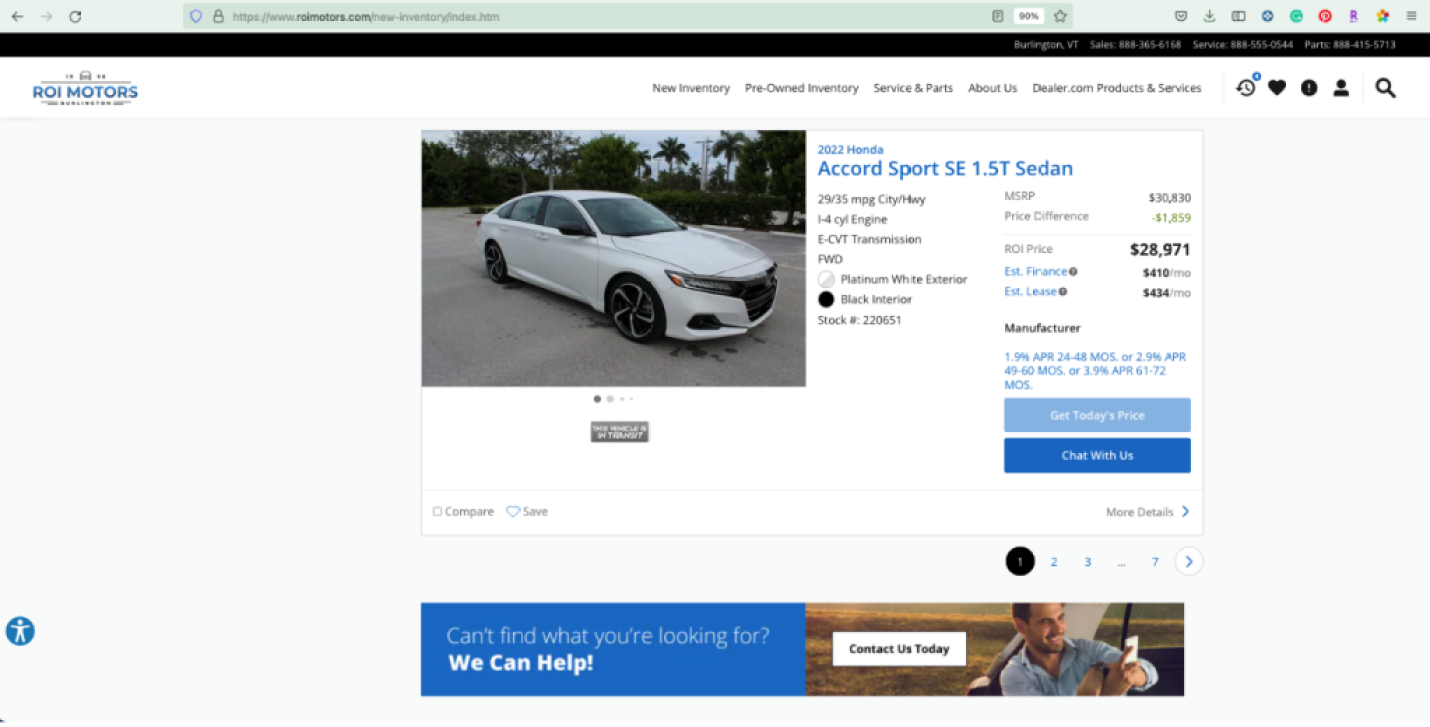This screenshot has width=1430, height=727.
Task: Toggle reader view icon in address bar
Action: coord(998,16)
